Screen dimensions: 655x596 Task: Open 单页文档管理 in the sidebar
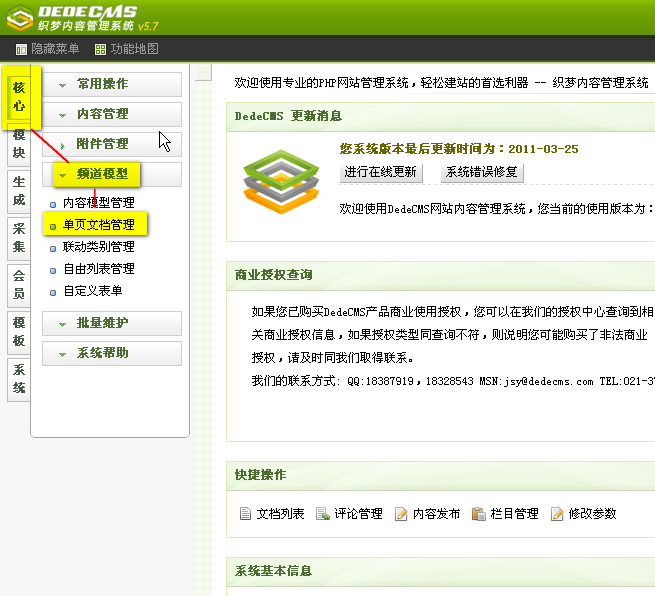click(99, 225)
